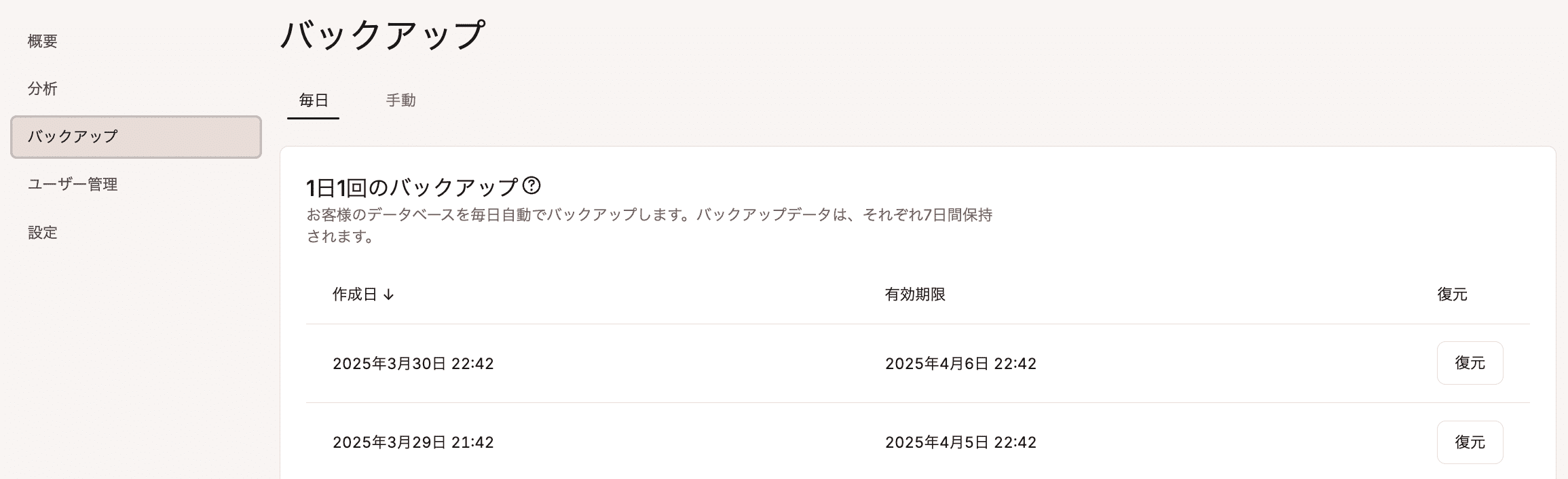This screenshot has height=479, width=1568.
Task: Click expiry date 2025年4月5日 22:42
Action: (960, 442)
